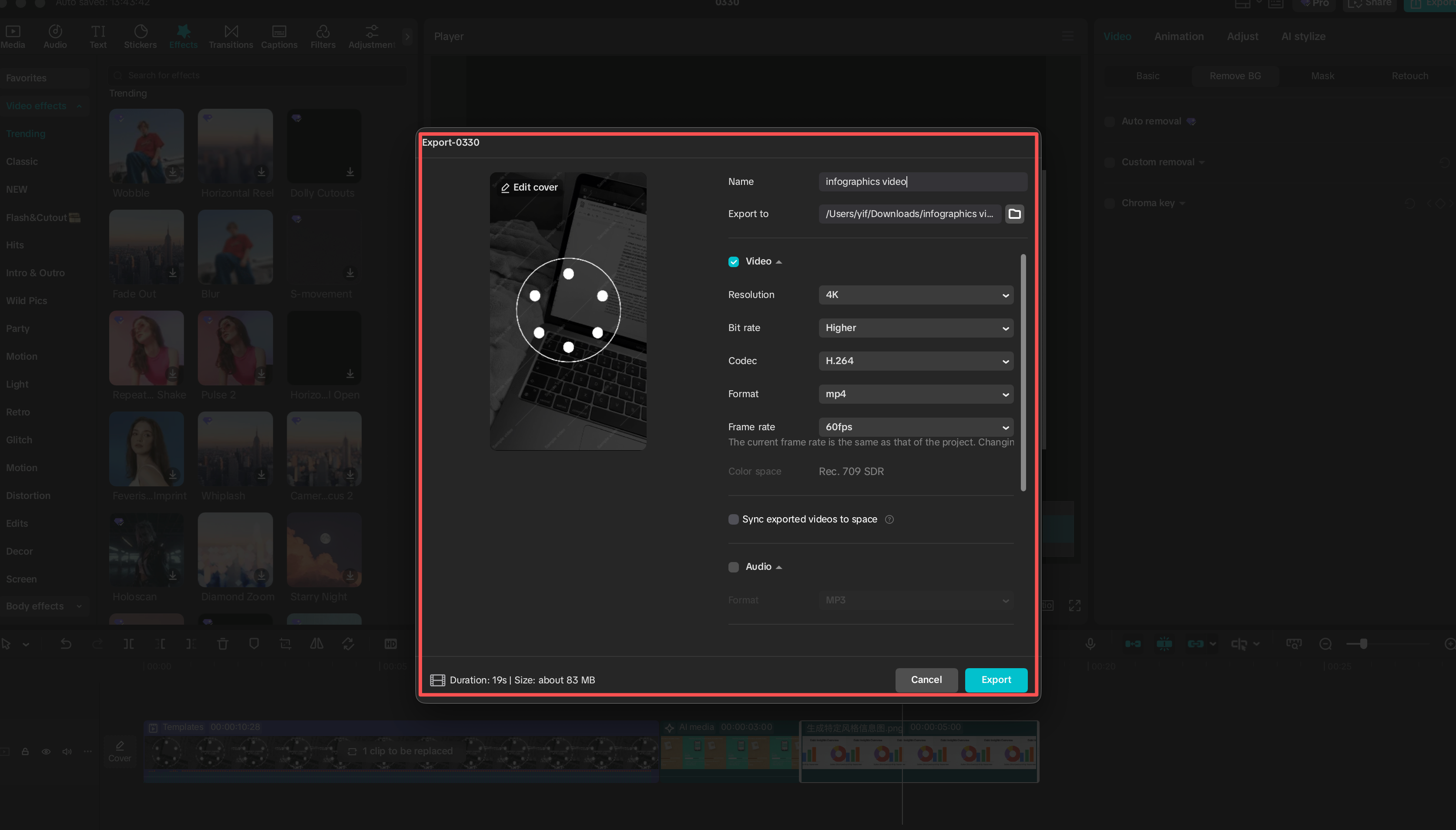
Task: Open the Codec dropdown
Action: click(914, 360)
